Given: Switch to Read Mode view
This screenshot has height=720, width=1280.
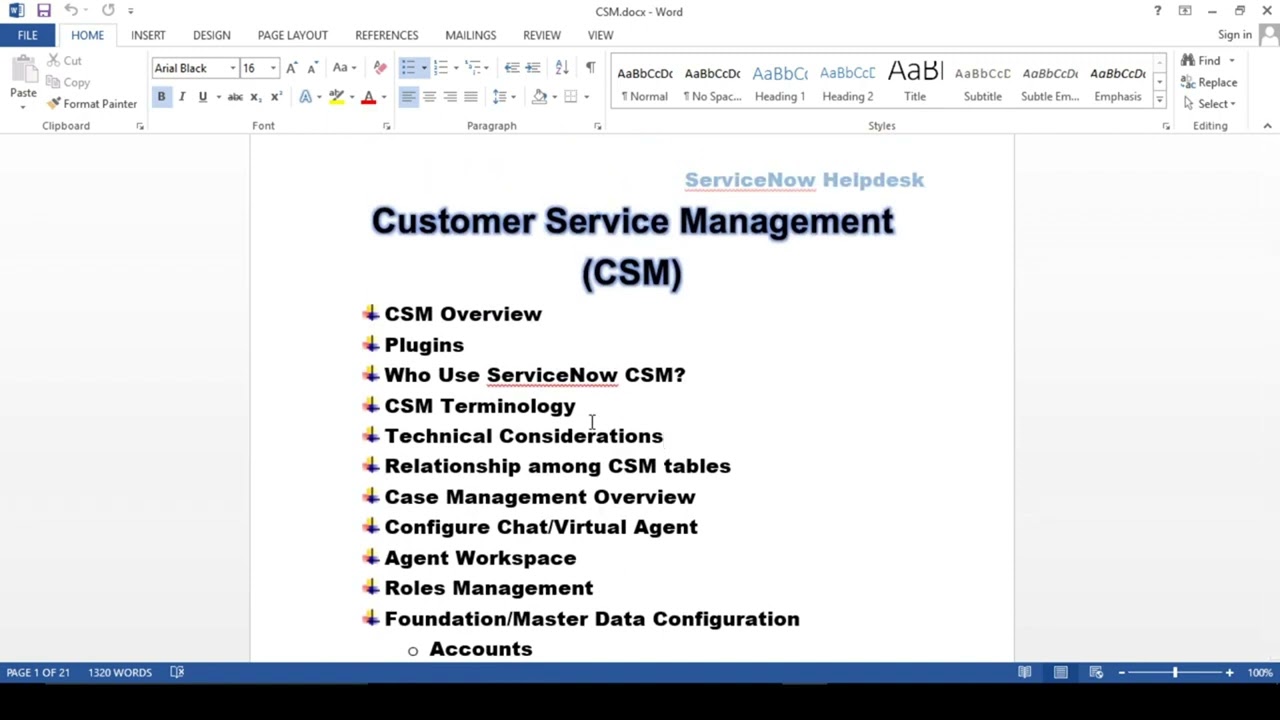Looking at the screenshot, I should pos(1024,673).
